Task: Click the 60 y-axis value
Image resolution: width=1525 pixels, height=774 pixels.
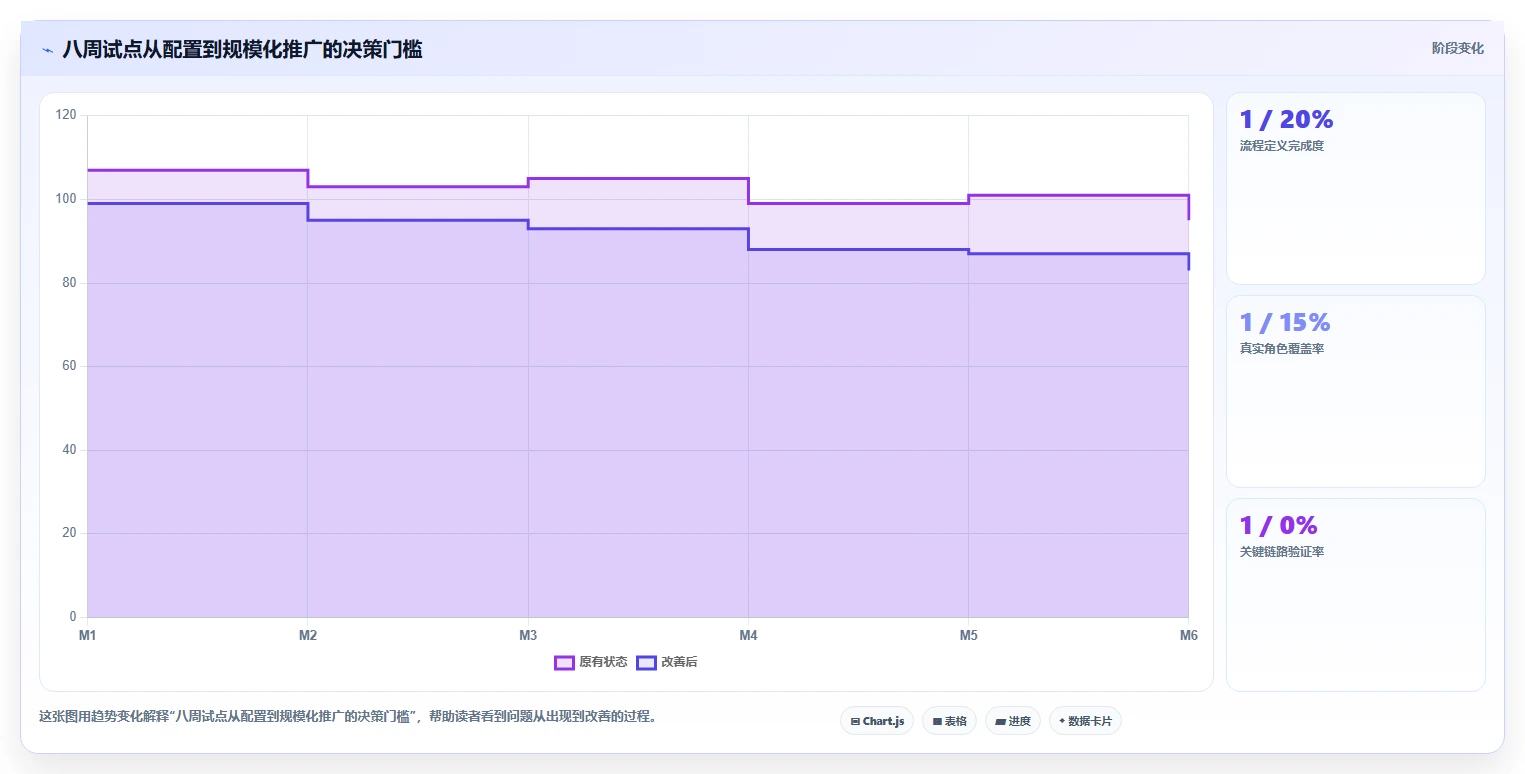Action: point(69,366)
